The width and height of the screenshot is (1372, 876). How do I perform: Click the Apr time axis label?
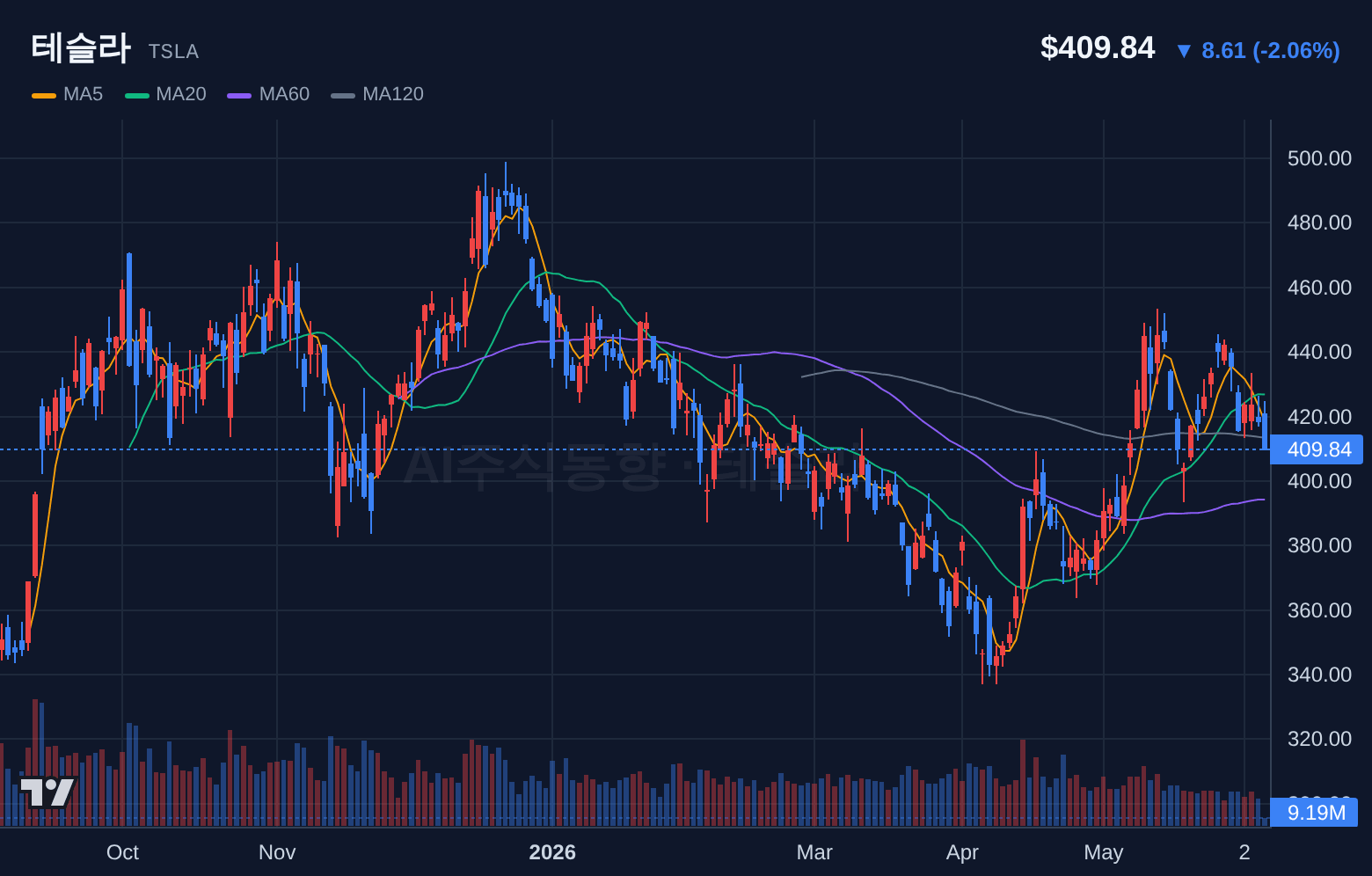(962, 852)
